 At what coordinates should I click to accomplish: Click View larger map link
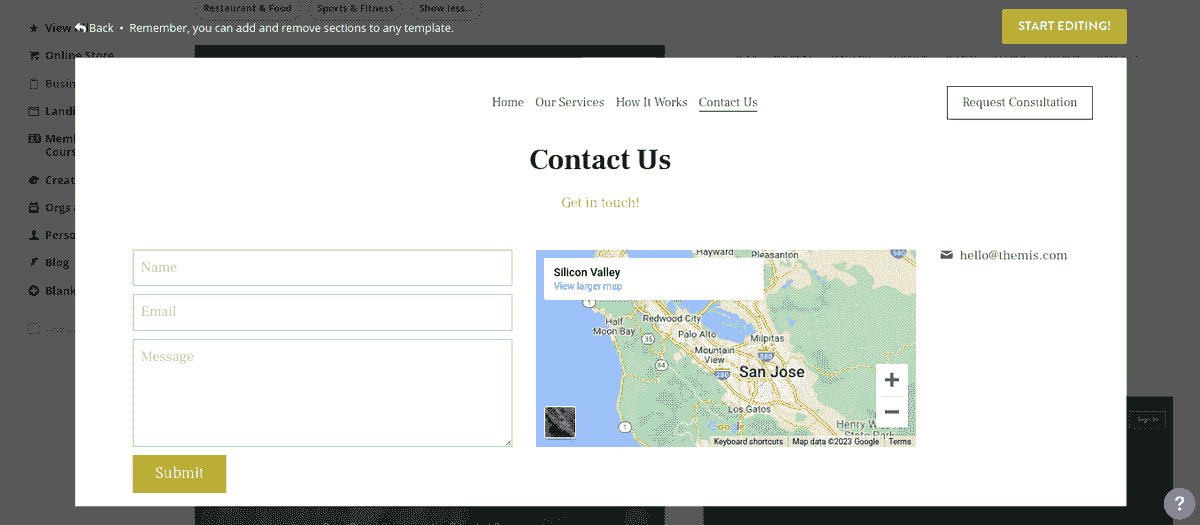pyautogui.click(x=588, y=287)
